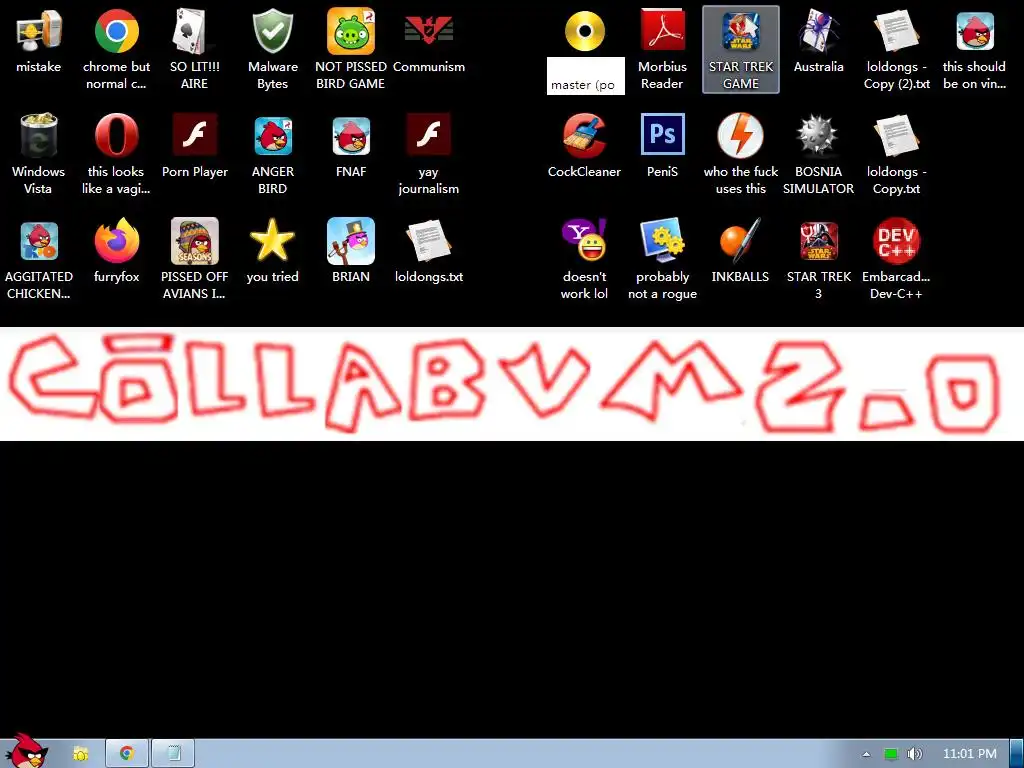Select the yellow disc desktop icon
The image size is (1024, 768).
click(x=584, y=31)
